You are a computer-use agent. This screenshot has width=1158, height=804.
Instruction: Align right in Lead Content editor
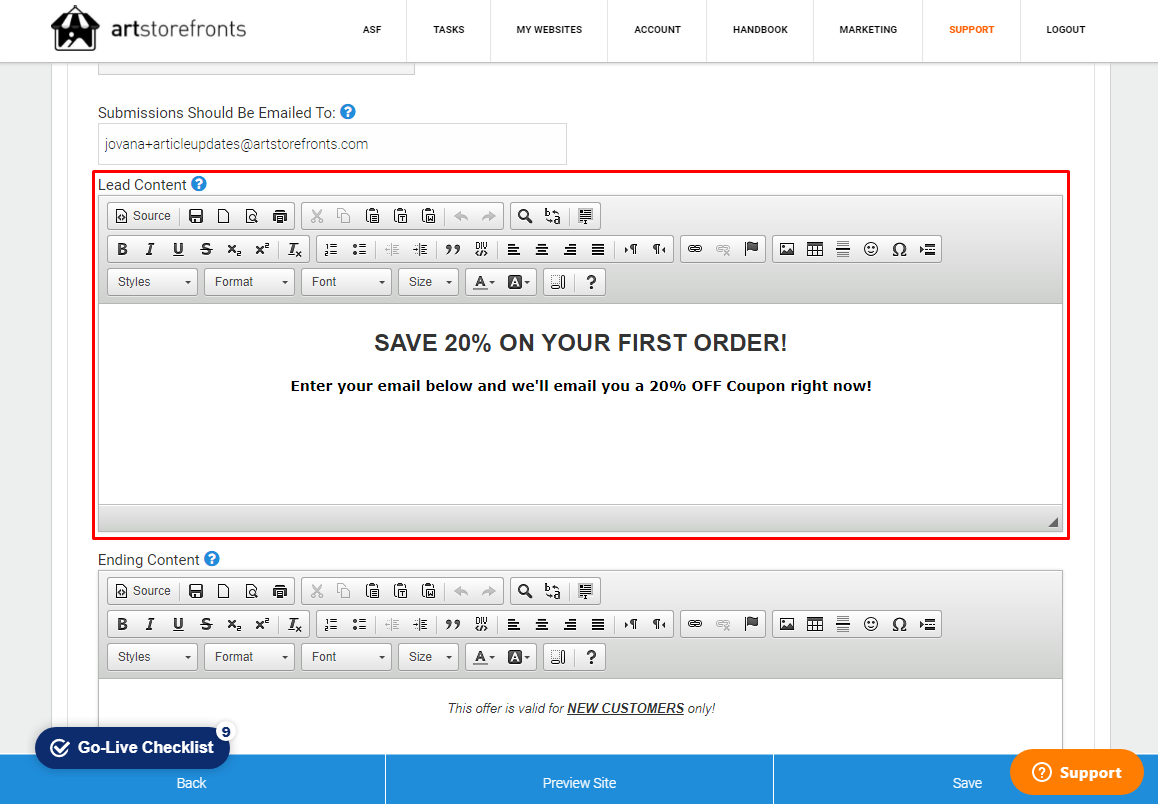coord(570,249)
